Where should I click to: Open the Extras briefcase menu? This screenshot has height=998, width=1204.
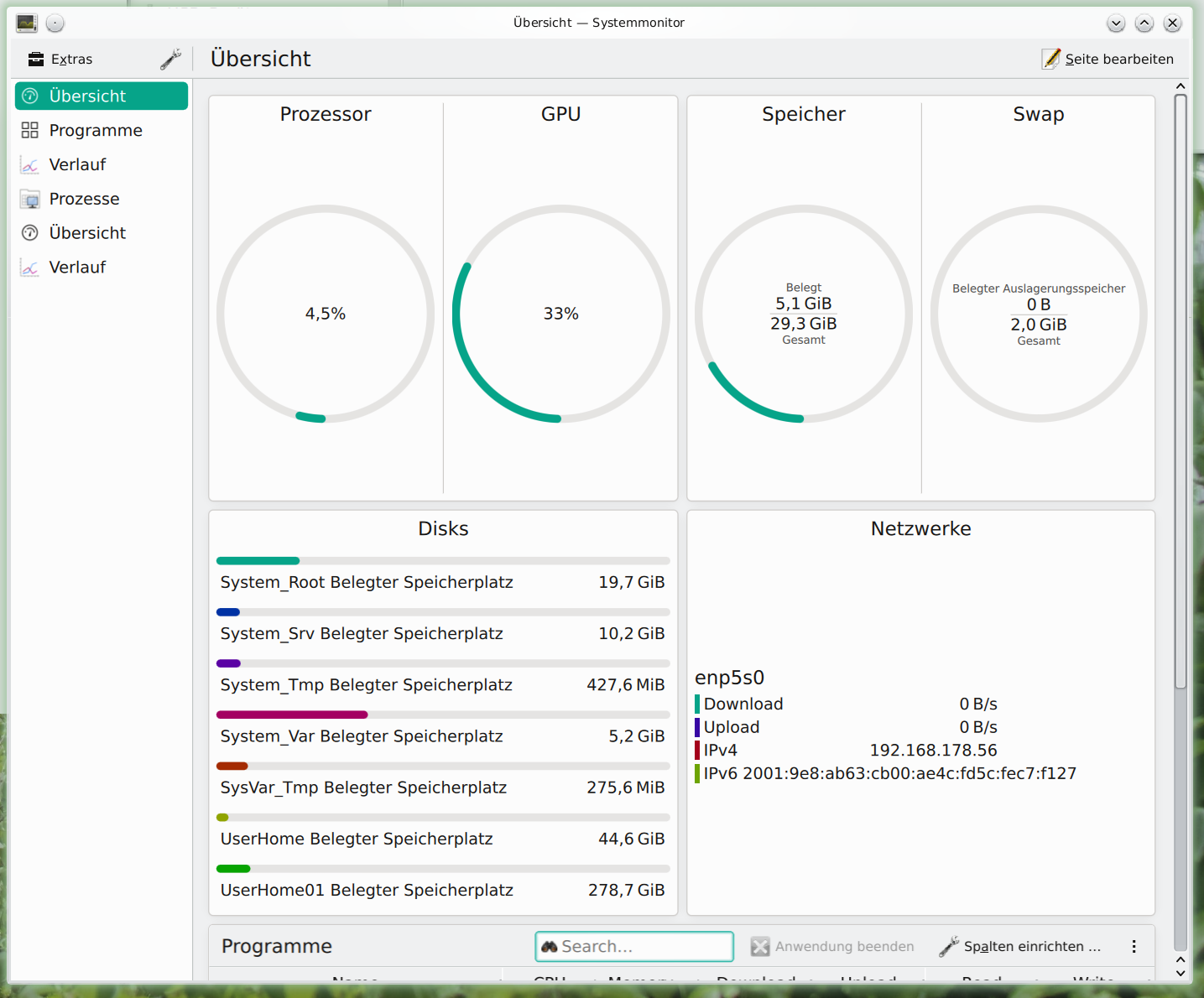coord(60,60)
